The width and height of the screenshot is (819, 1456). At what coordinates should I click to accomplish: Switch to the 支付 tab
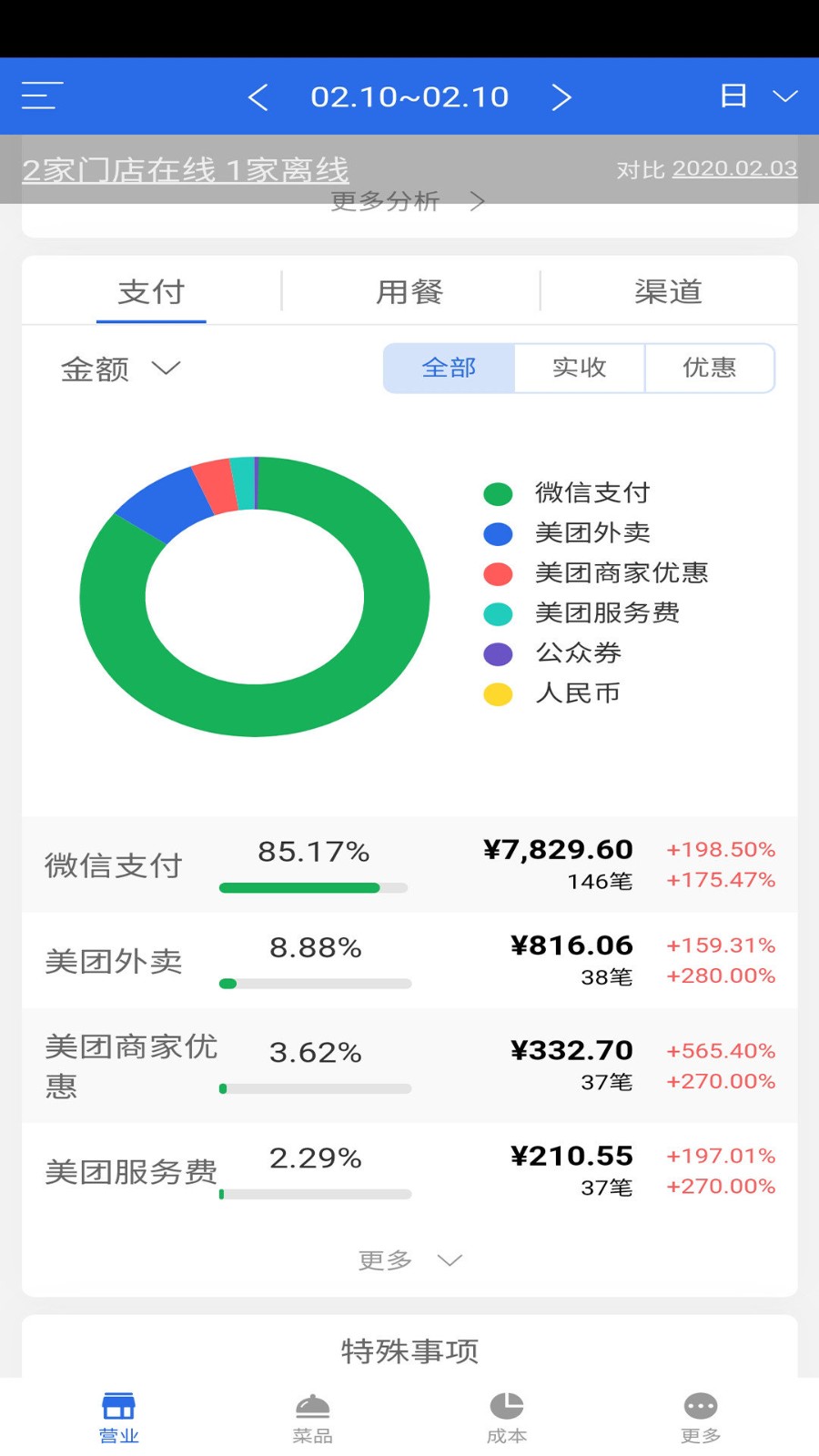tap(151, 292)
